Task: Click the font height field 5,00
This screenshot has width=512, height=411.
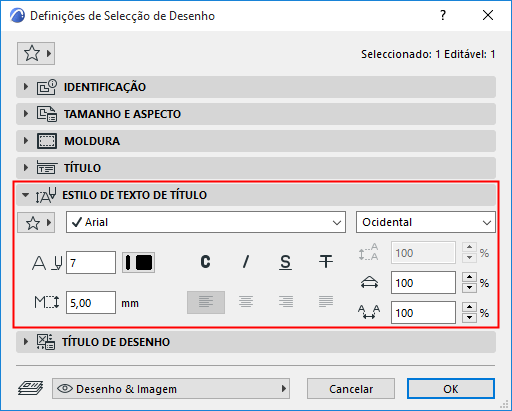Action: tap(91, 303)
